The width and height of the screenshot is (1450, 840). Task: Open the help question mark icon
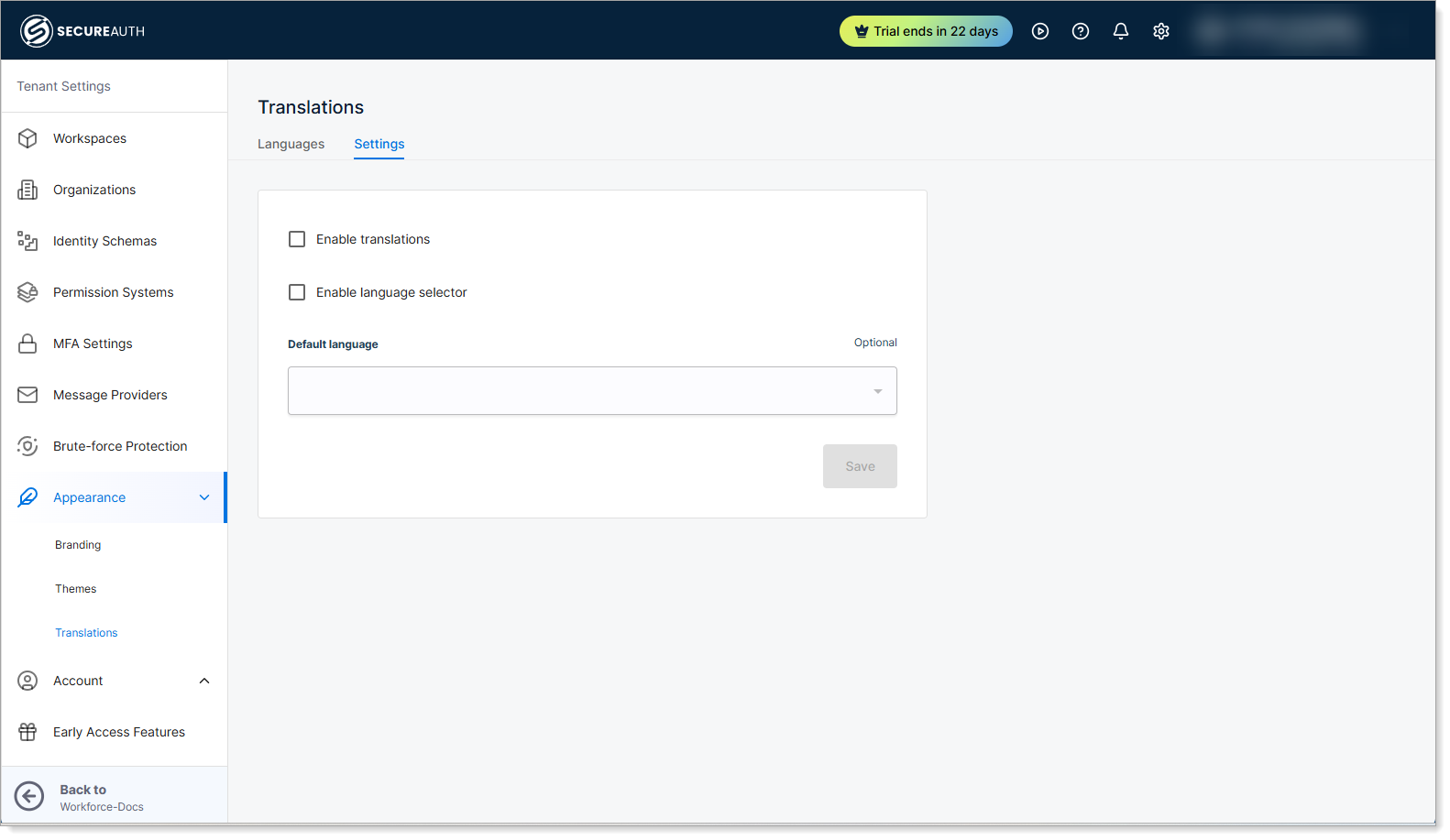coord(1080,31)
